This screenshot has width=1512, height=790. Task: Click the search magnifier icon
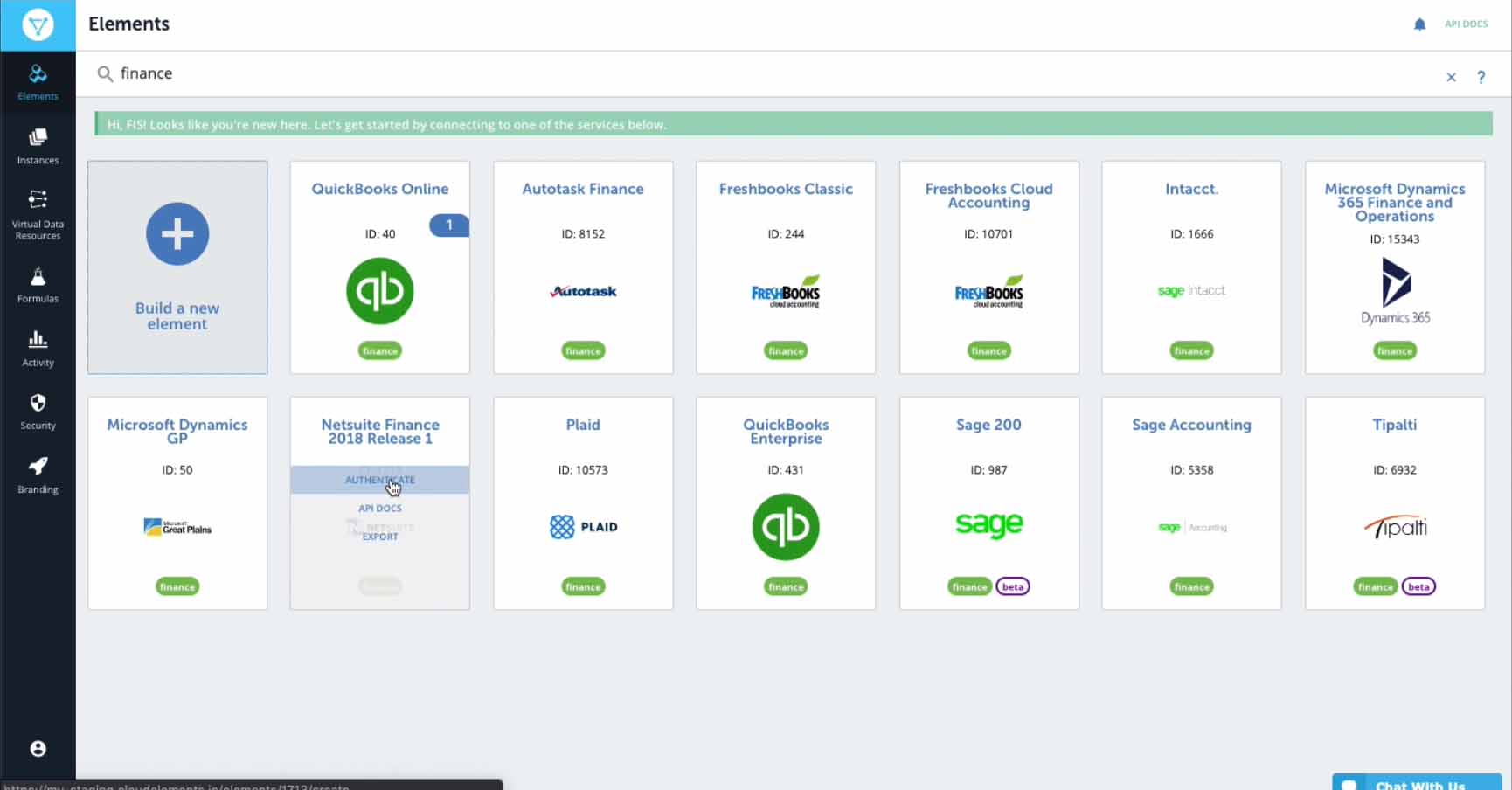[105, 74]
